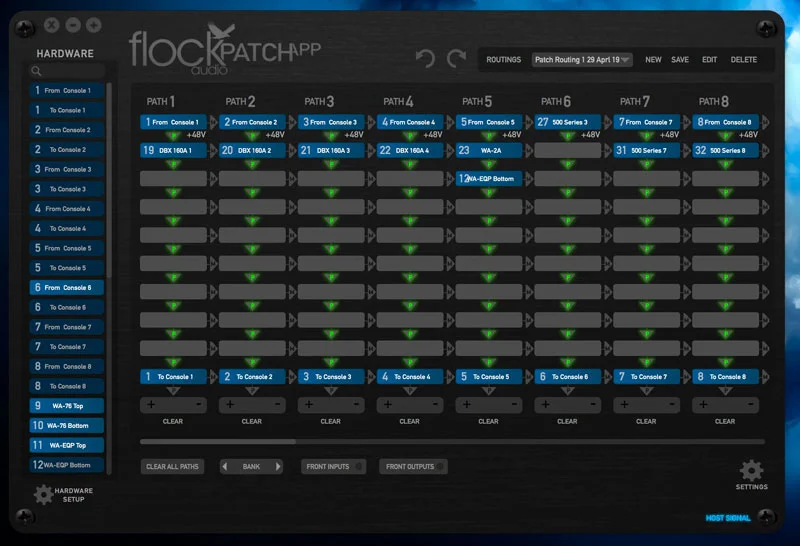
Task: Click the 31 500 Series 7 block in Path 7
Action: point(646,151)
